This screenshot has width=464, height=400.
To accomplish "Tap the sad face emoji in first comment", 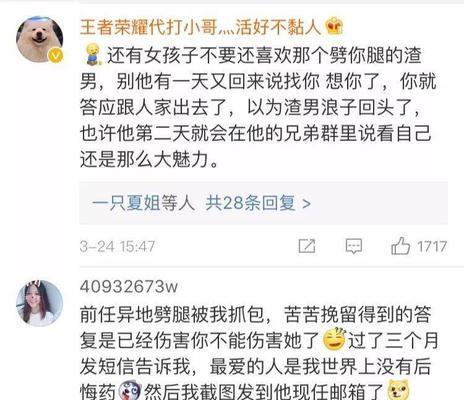I will (x=92, y=55).
